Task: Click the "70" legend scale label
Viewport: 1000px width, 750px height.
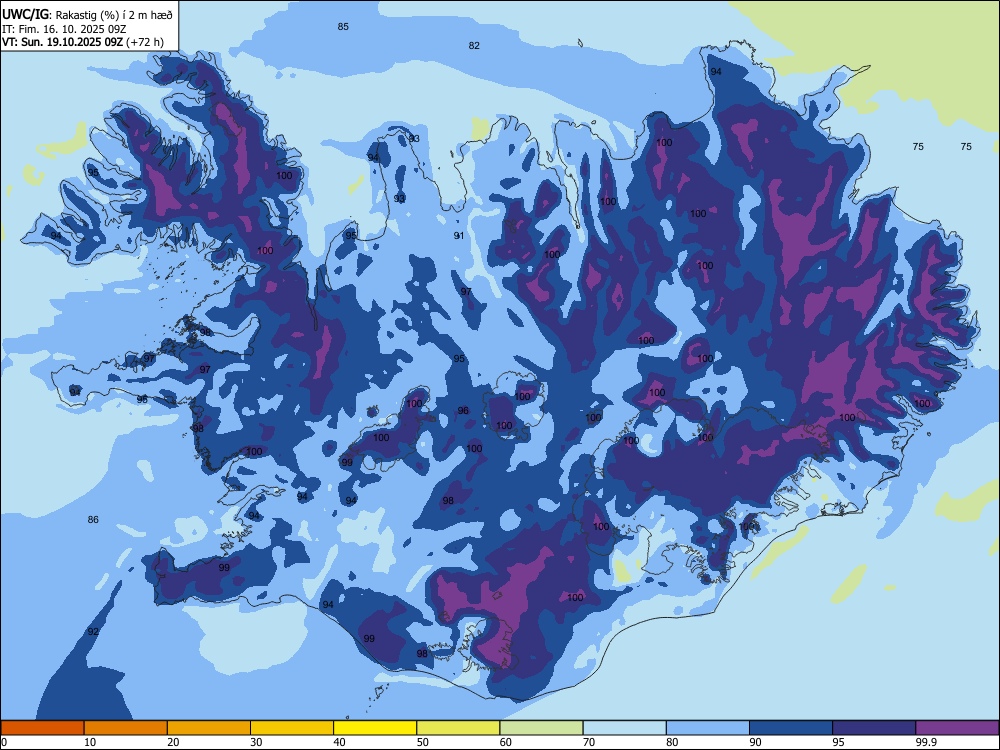Action: (589, 742)
